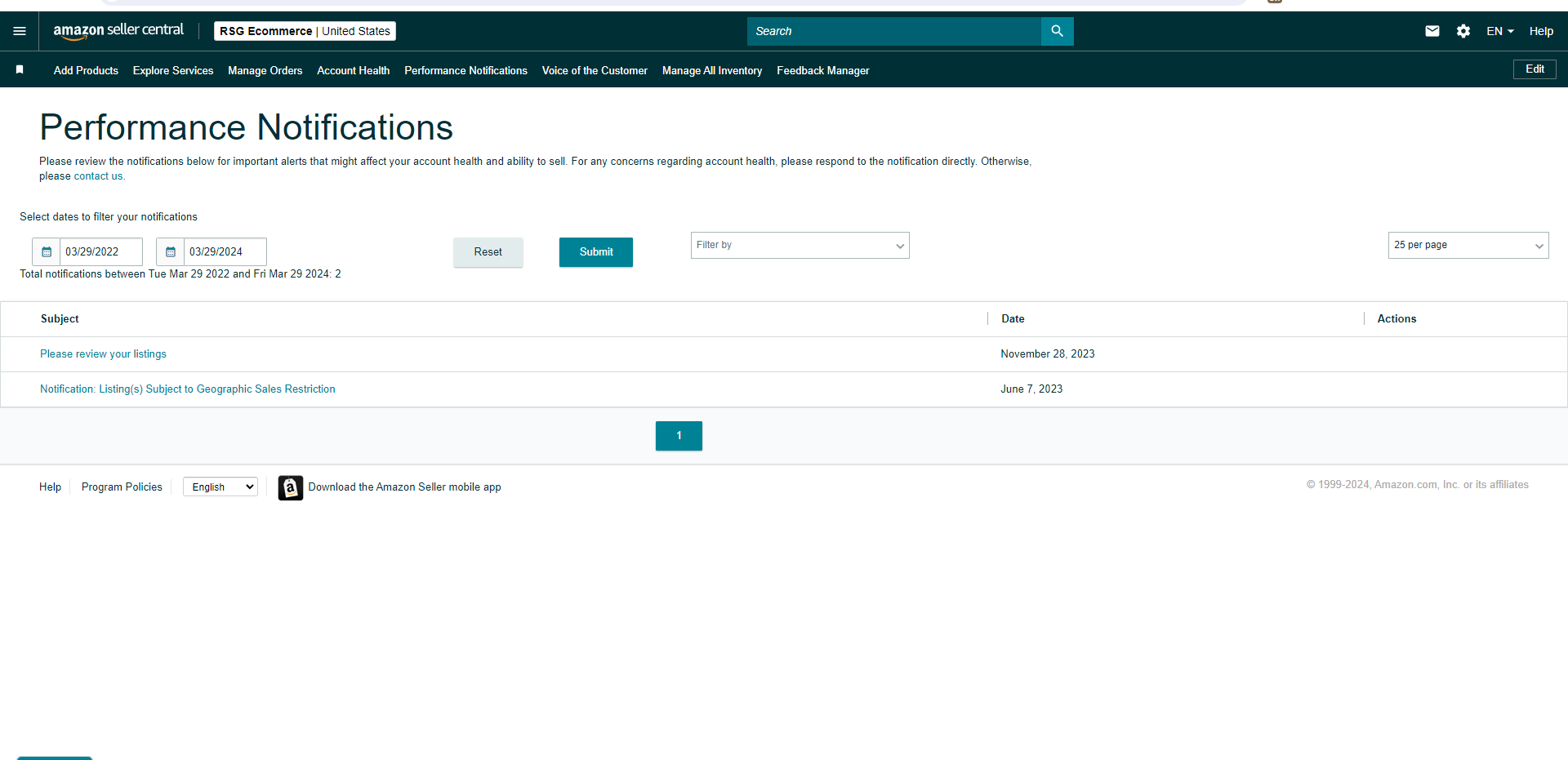The image size is (1568, 760).
Task: Click the Amazon Seller mobile app icon
Action: pyautogui.click(x=291, y=487)
